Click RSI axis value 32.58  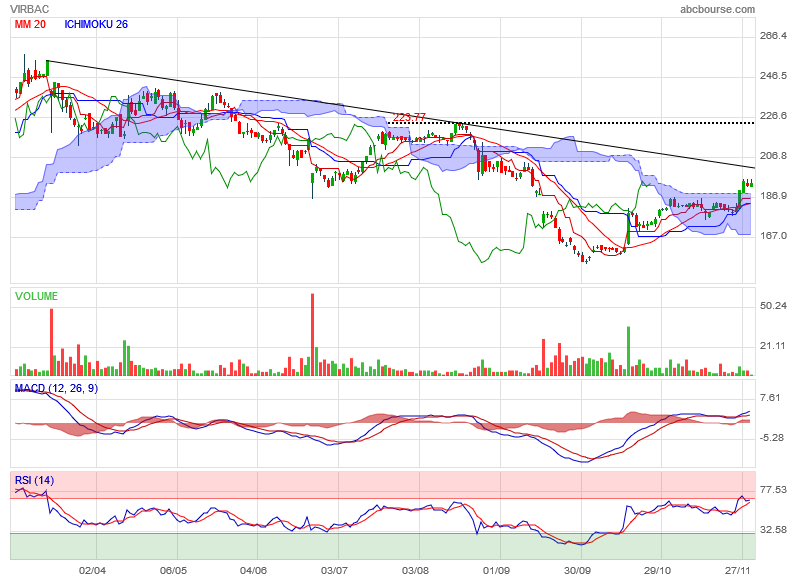(773, 529)
